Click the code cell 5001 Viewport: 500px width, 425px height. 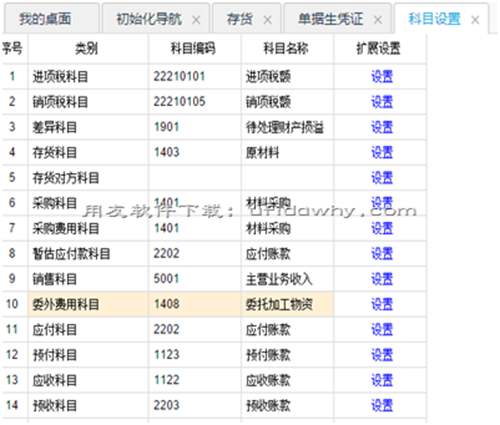195,279
